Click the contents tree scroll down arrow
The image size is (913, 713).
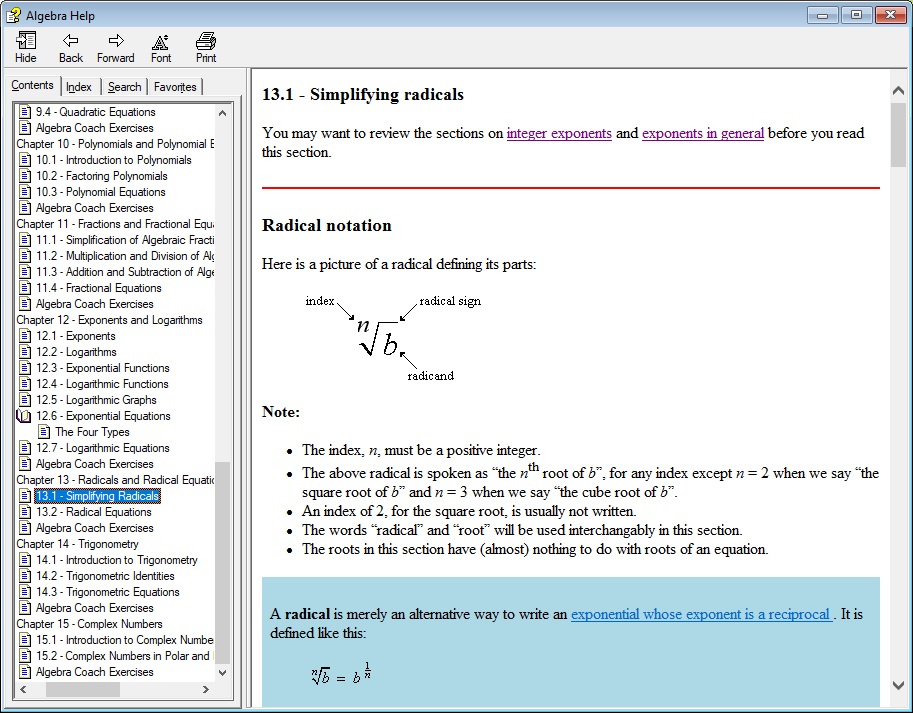(x=222, y=672)
